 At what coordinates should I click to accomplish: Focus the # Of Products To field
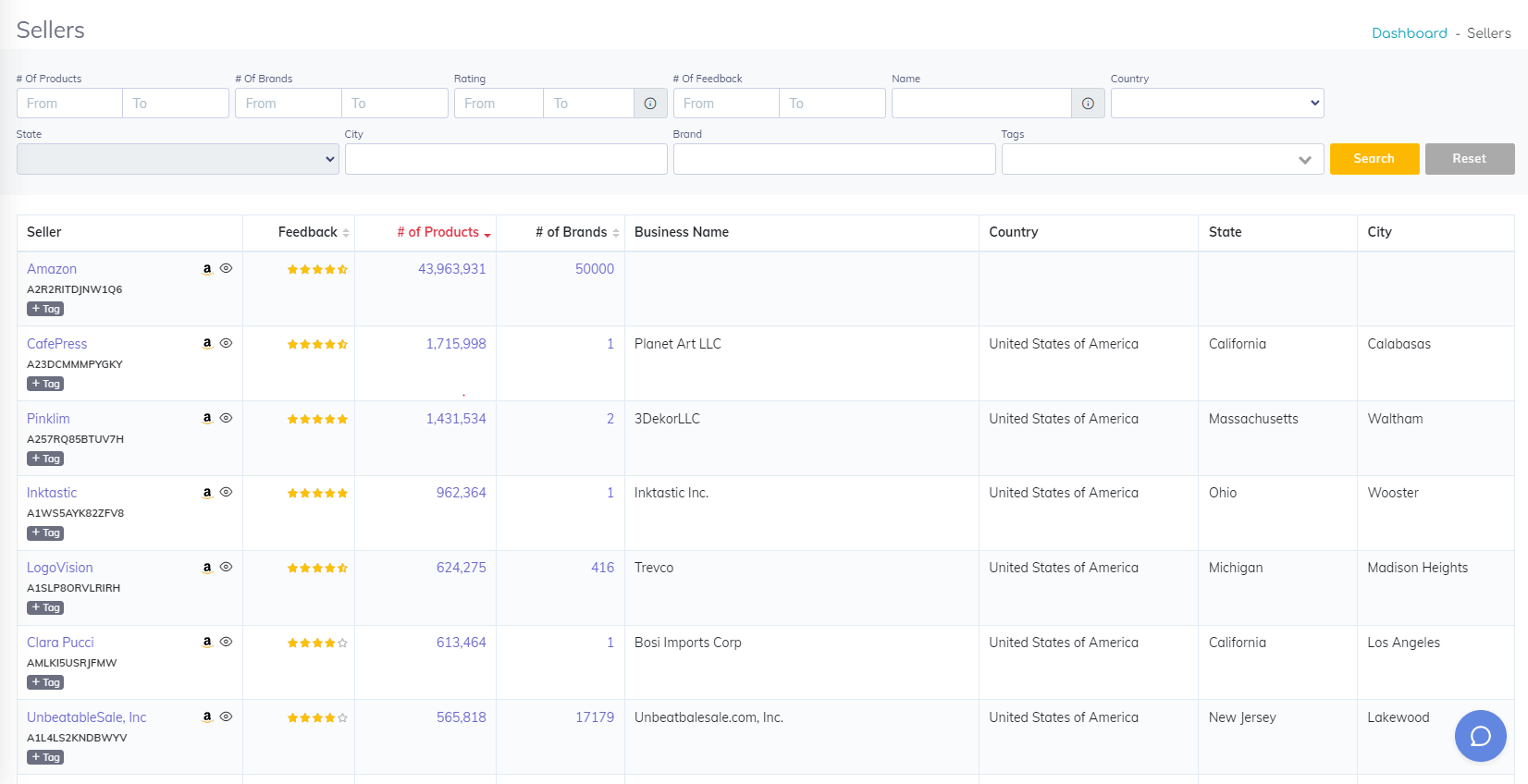coord(176,104)
